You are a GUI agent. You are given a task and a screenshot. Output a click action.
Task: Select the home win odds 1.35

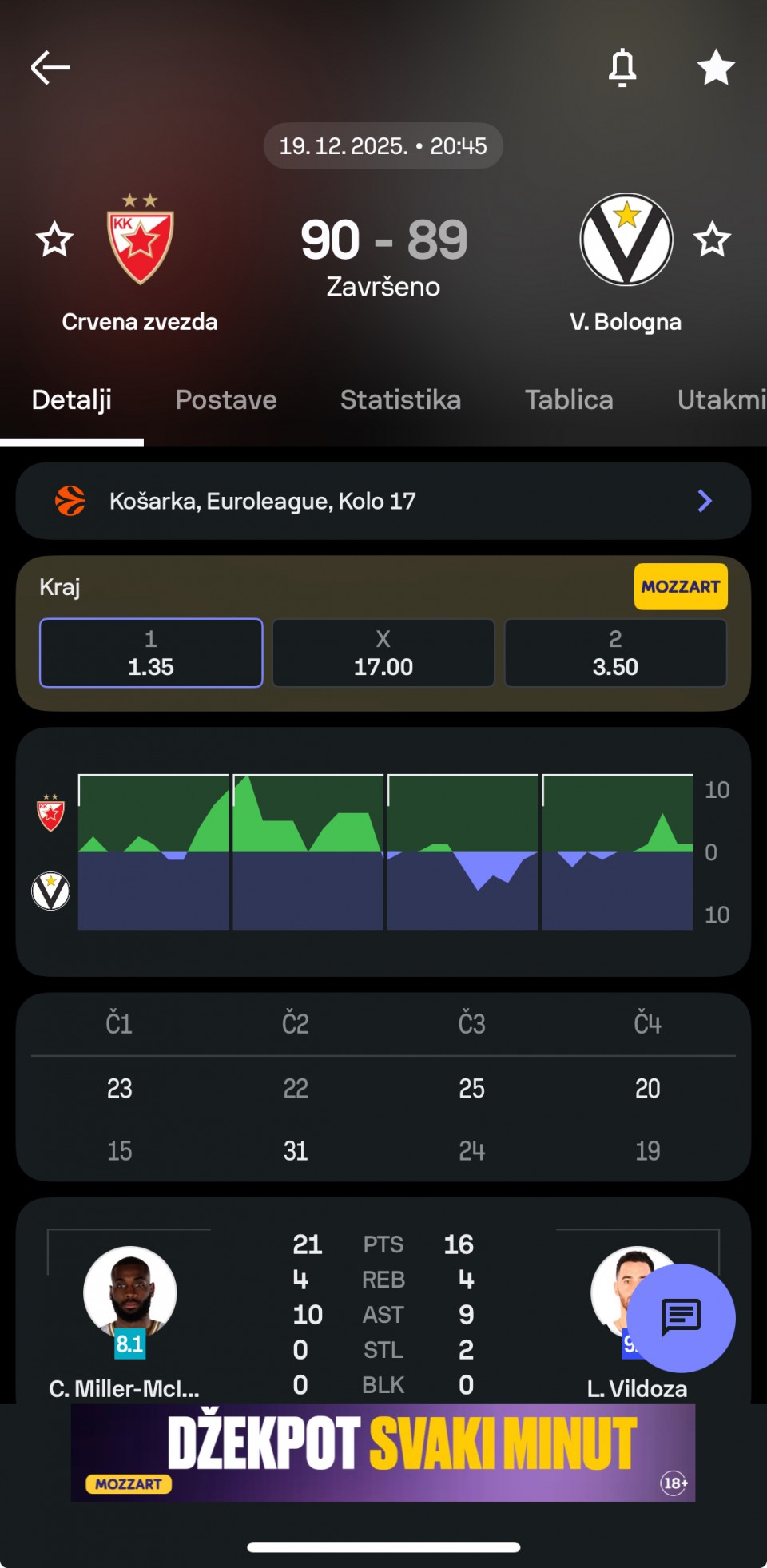tap(151, 653)
